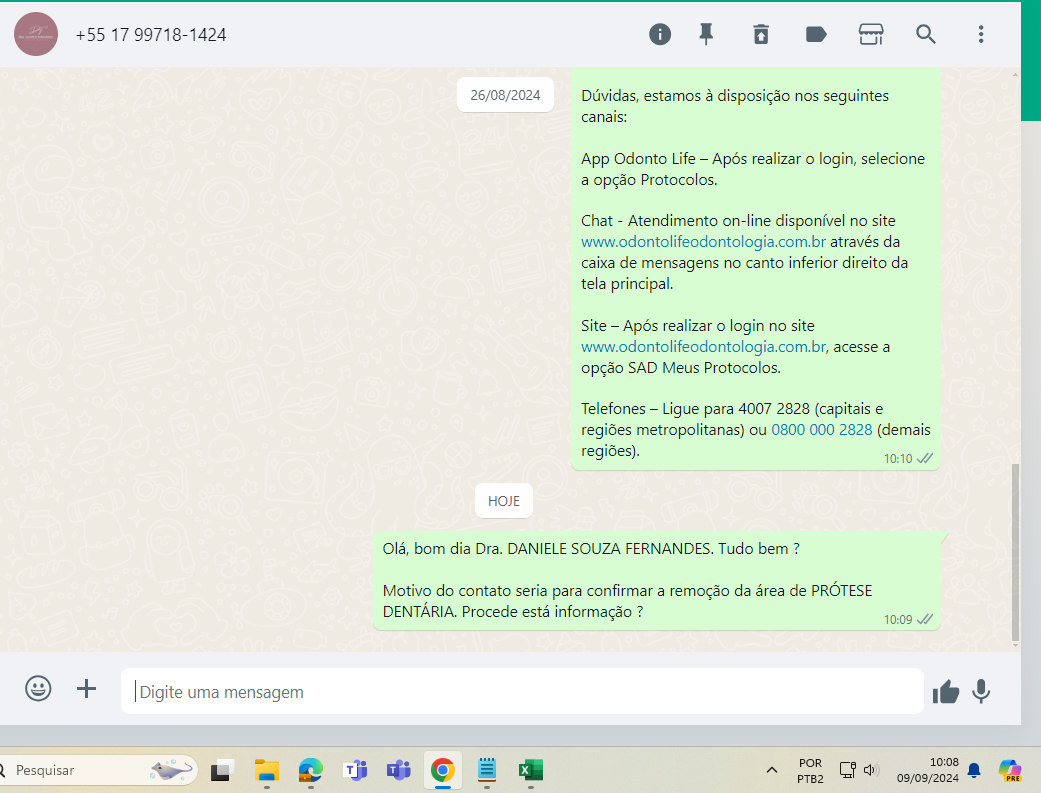The width and height of the screenshot is (1041, 793).
Task: Open the Copilot preview tray icon
Action: (x=1010, y=770)
